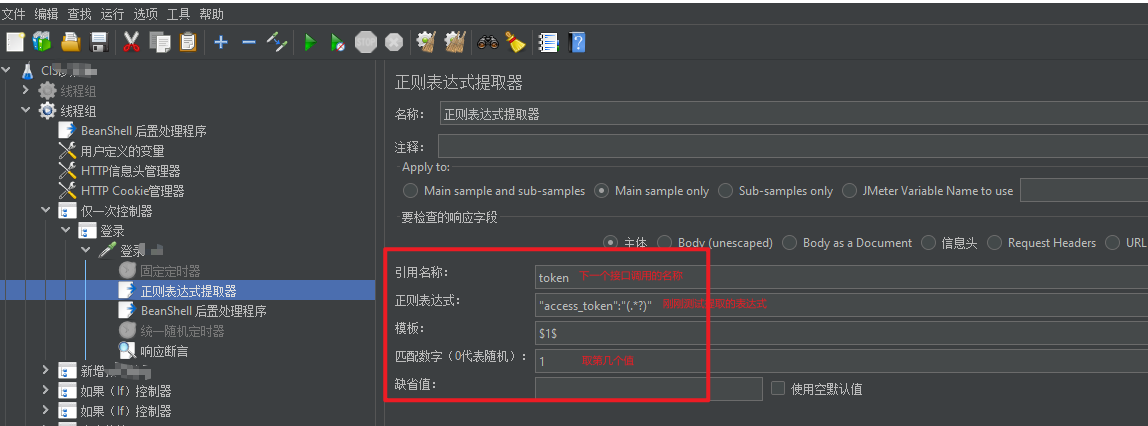Image resolution: width=1148 pixels, height=426 pixels.
Task: Select the 响应断言 tree item
Action: tap(164, 351)
